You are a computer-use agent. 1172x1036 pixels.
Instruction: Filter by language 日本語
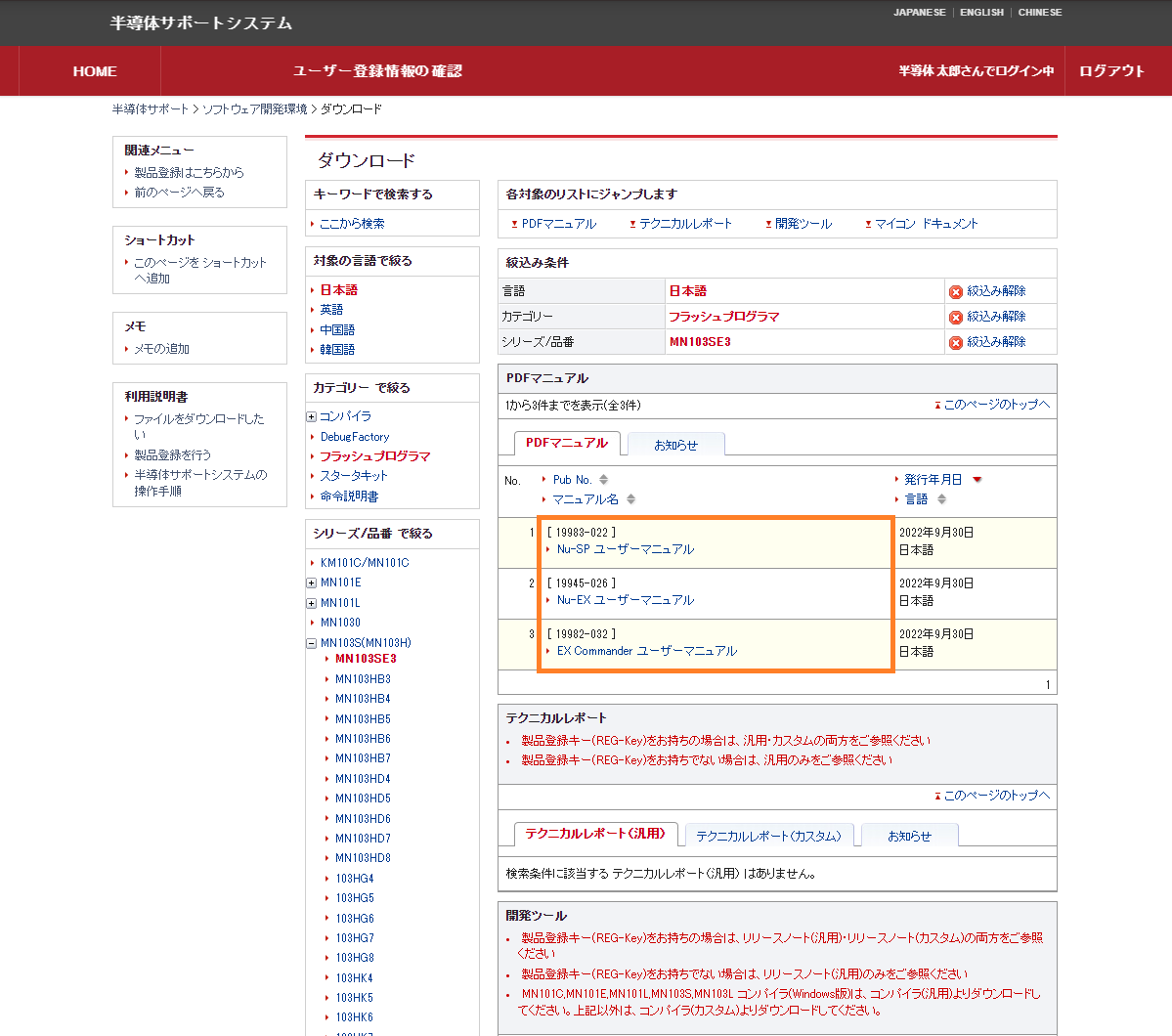338,290
